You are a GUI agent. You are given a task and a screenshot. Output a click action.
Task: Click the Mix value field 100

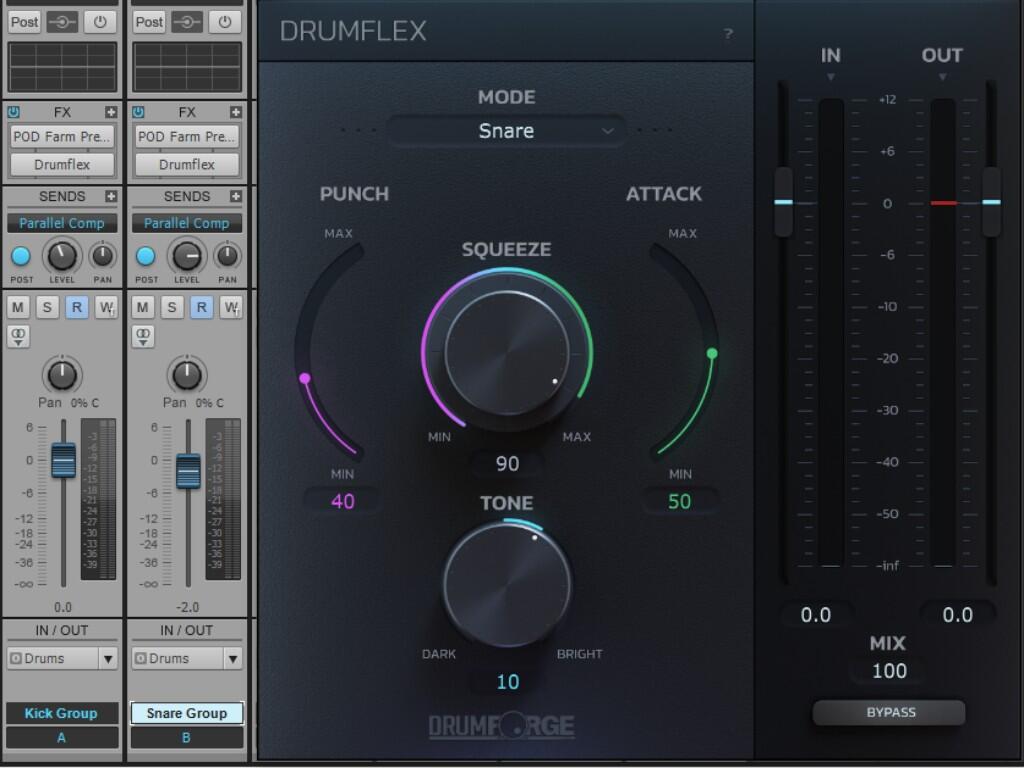(889, 671)
